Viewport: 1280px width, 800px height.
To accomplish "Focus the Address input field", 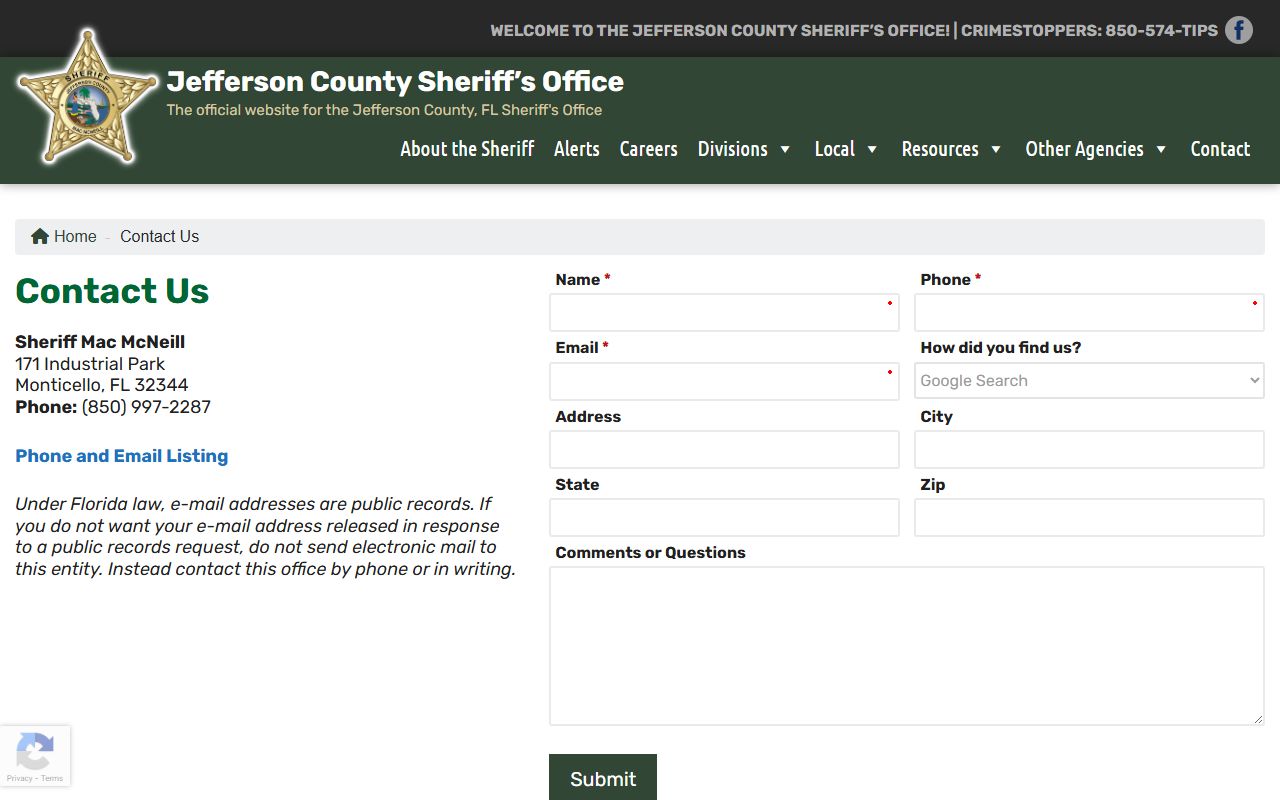I will 724,450.
